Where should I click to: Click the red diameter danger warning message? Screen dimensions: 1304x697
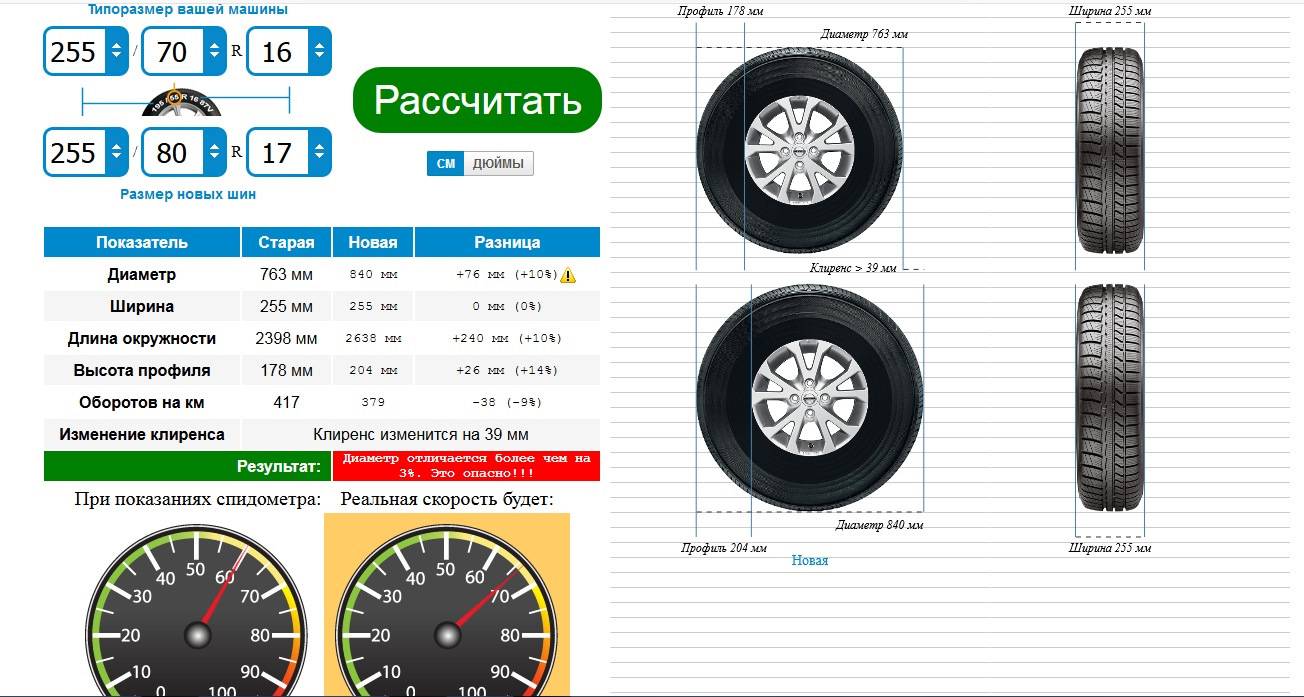tap(464, 466)
